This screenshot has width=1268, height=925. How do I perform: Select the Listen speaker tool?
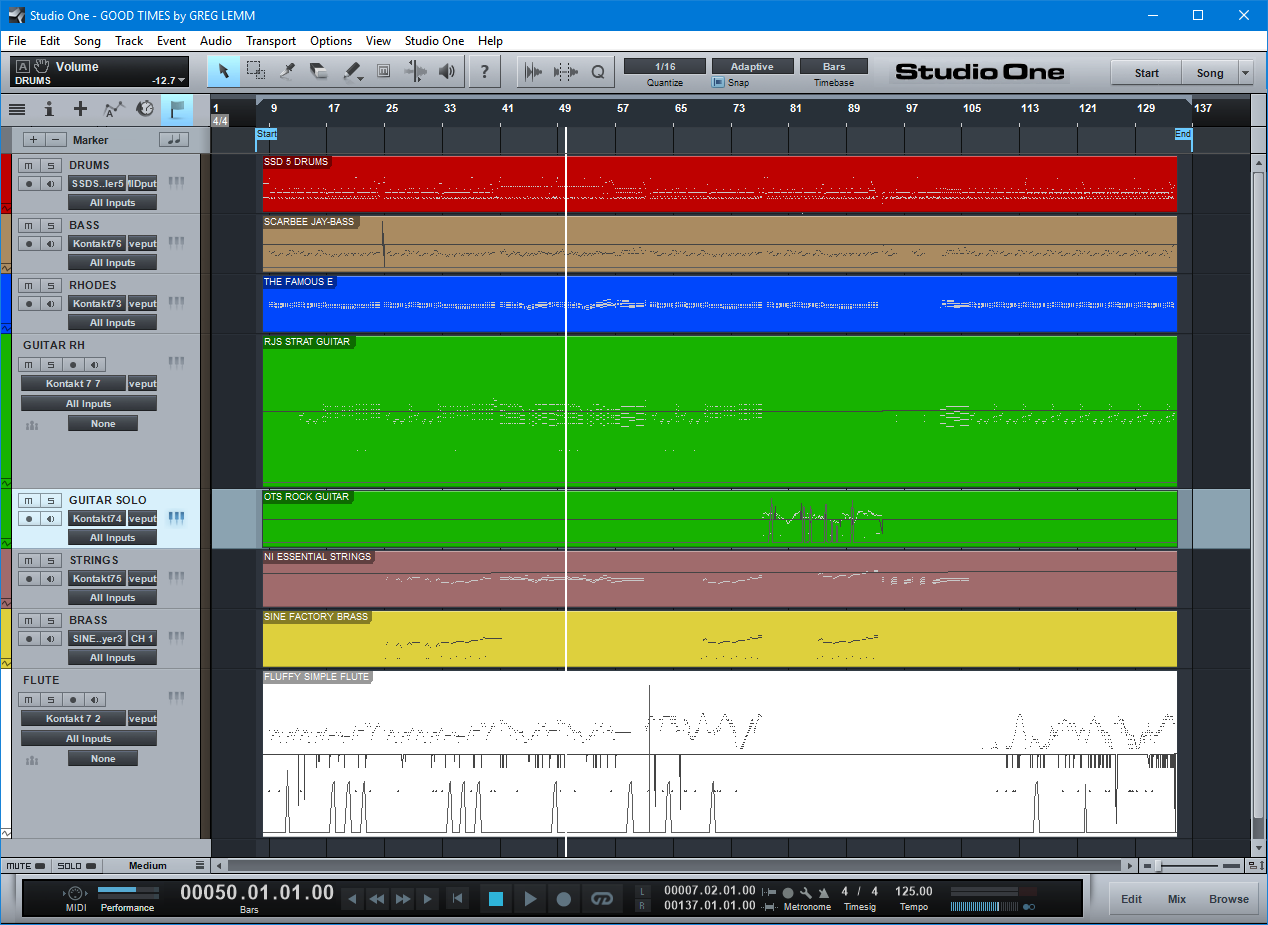(447, 71)
